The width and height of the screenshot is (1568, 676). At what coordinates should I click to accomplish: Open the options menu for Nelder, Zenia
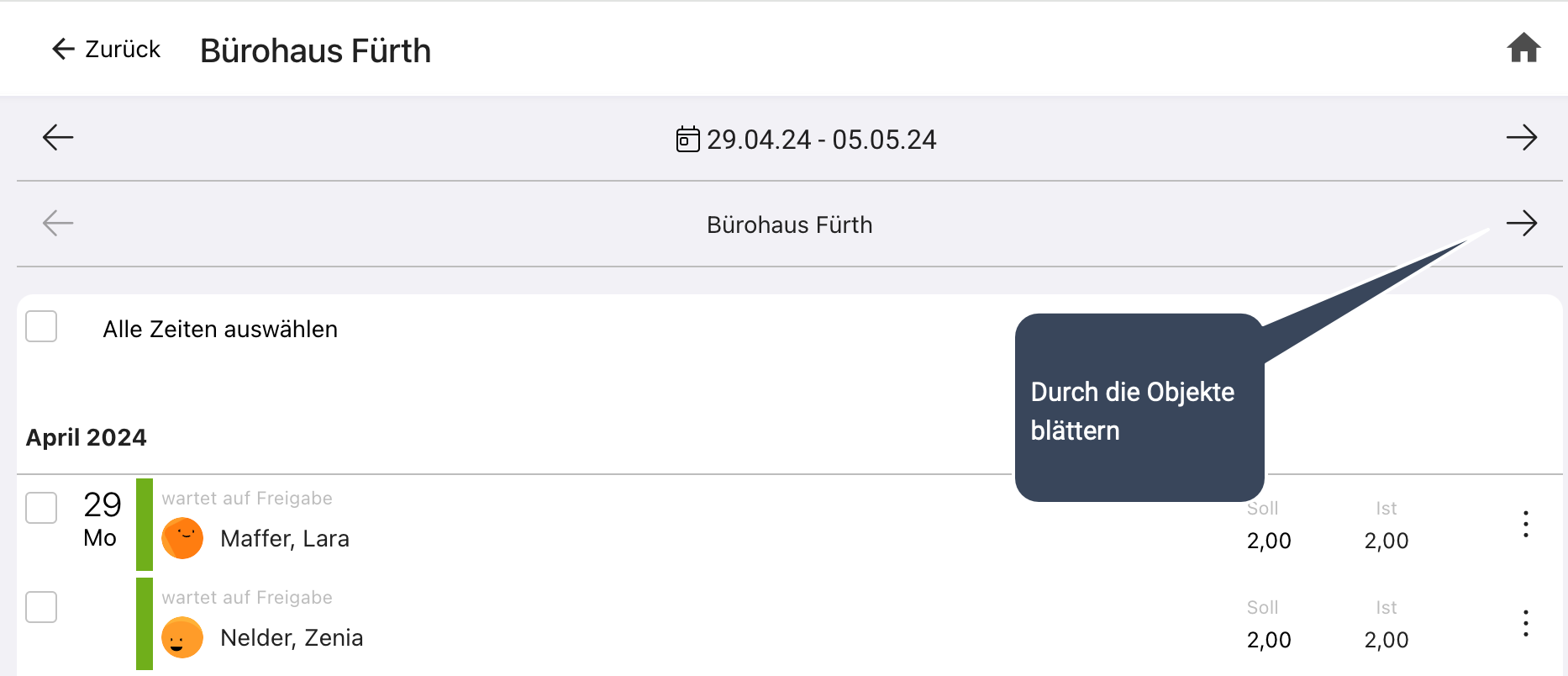[1525, 623]
